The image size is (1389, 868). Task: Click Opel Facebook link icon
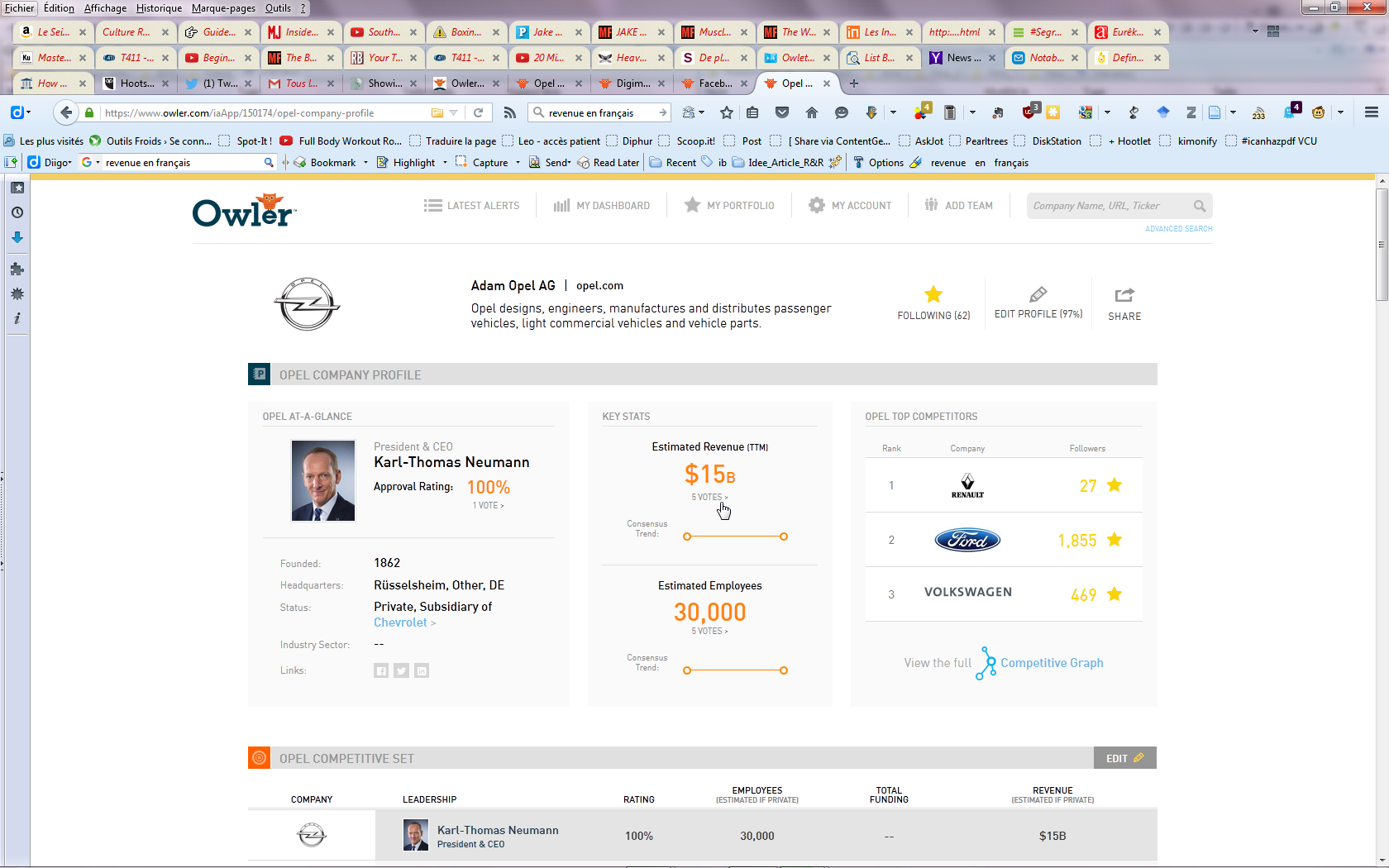pos(381,670)
